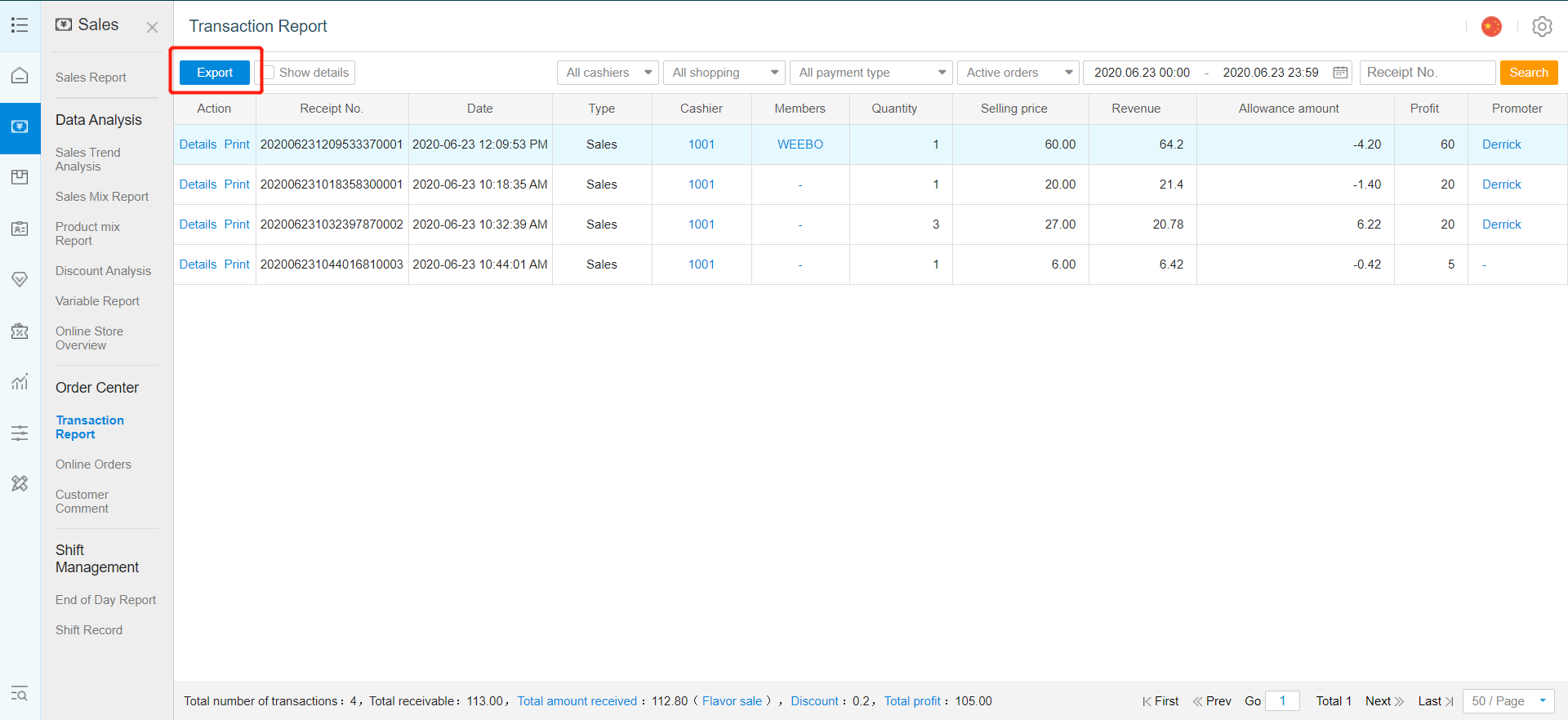
Task: Select the active Sales icon in left rail
Action: 20,127
